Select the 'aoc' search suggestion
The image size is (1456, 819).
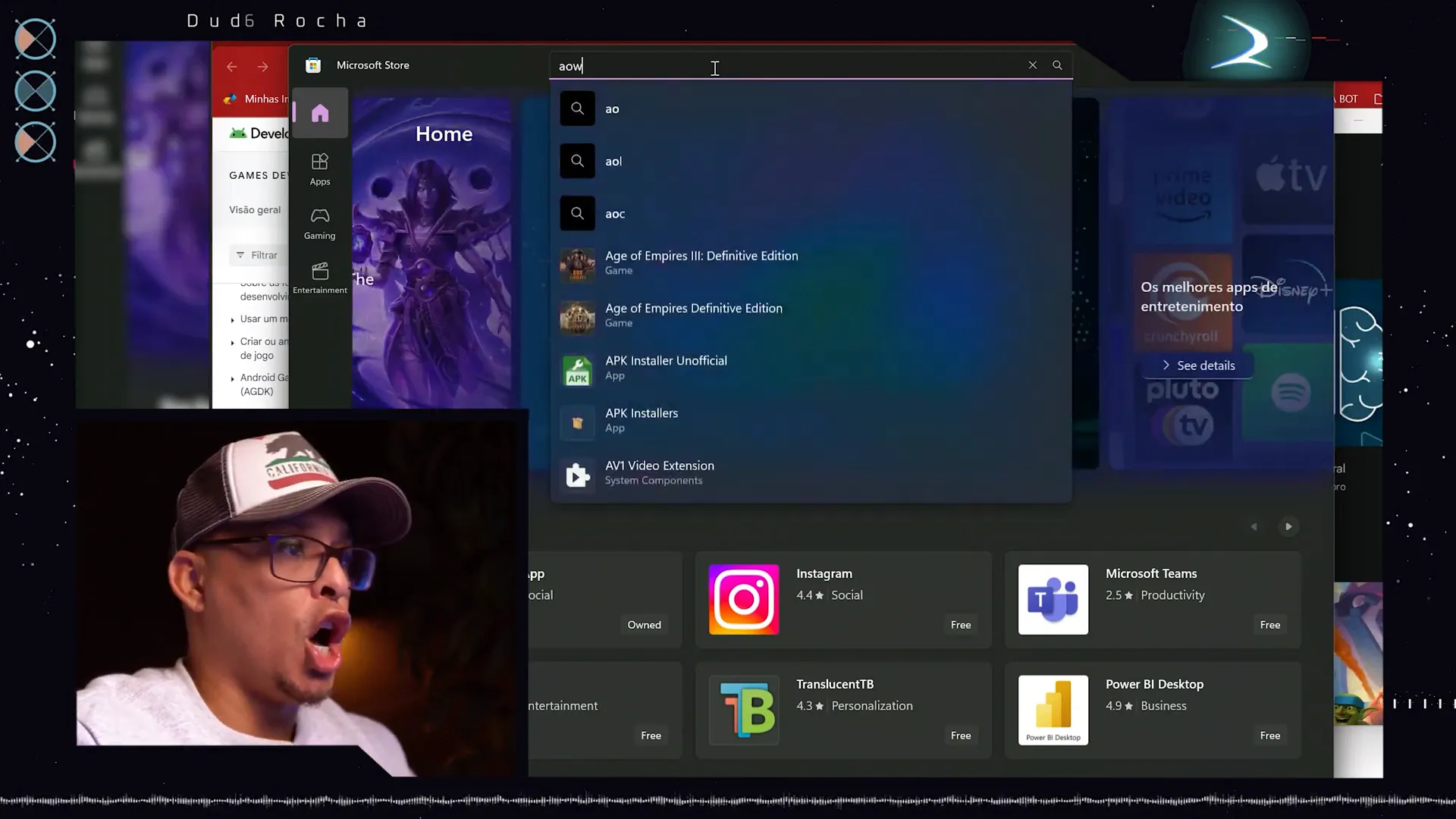[811, 213]
